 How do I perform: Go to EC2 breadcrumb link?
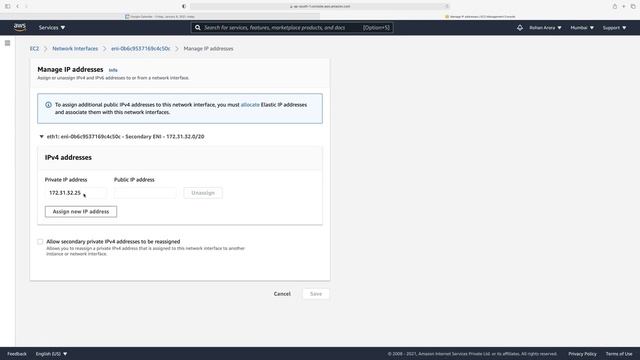pos(34,49)
